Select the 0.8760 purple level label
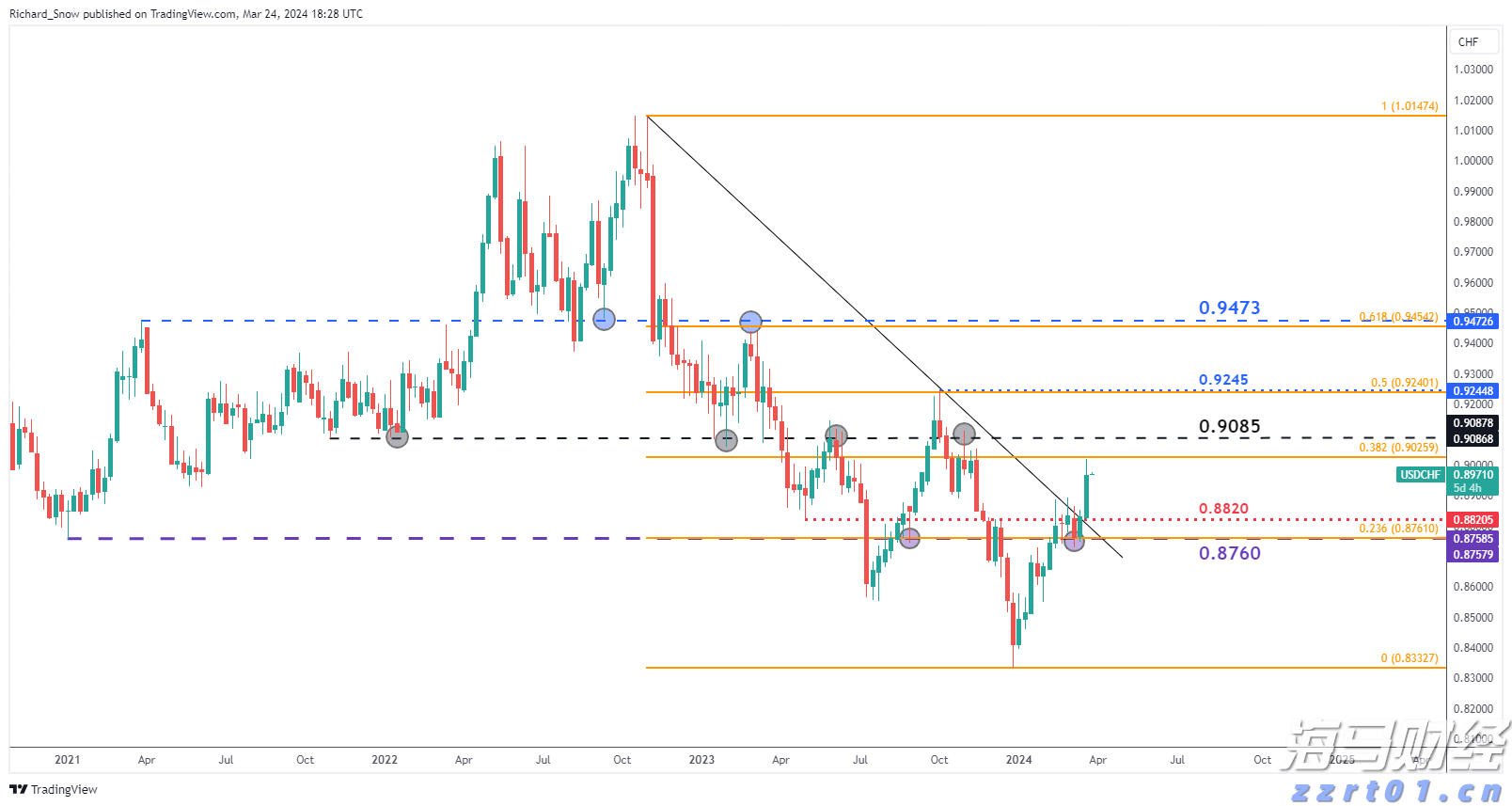 [1229, 553]
